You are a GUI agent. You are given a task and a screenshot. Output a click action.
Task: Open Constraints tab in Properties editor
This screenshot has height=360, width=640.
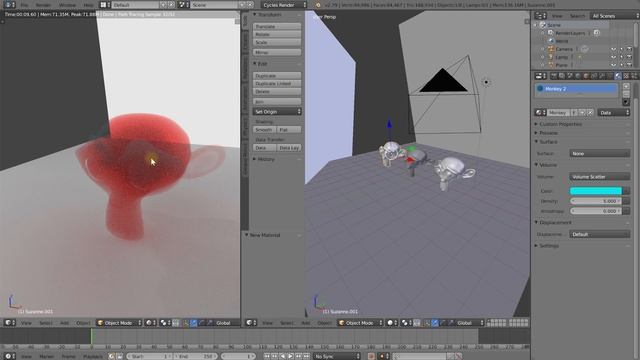pos(594,76)
